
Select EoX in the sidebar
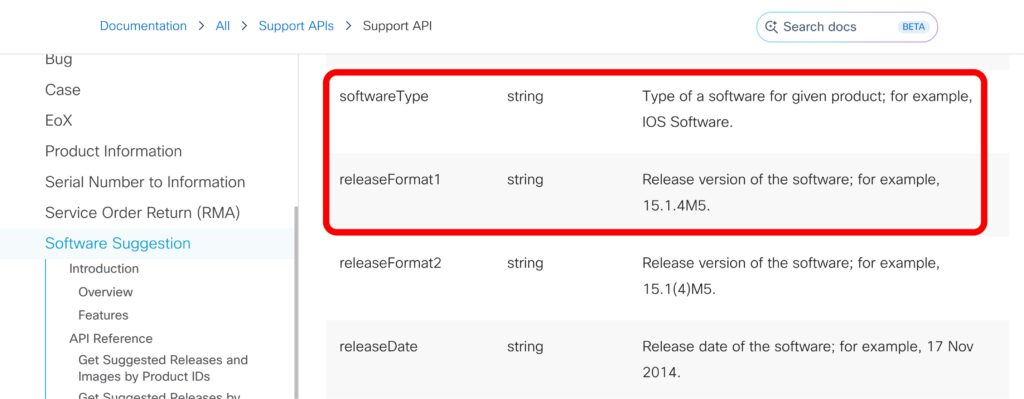[59, 121]
